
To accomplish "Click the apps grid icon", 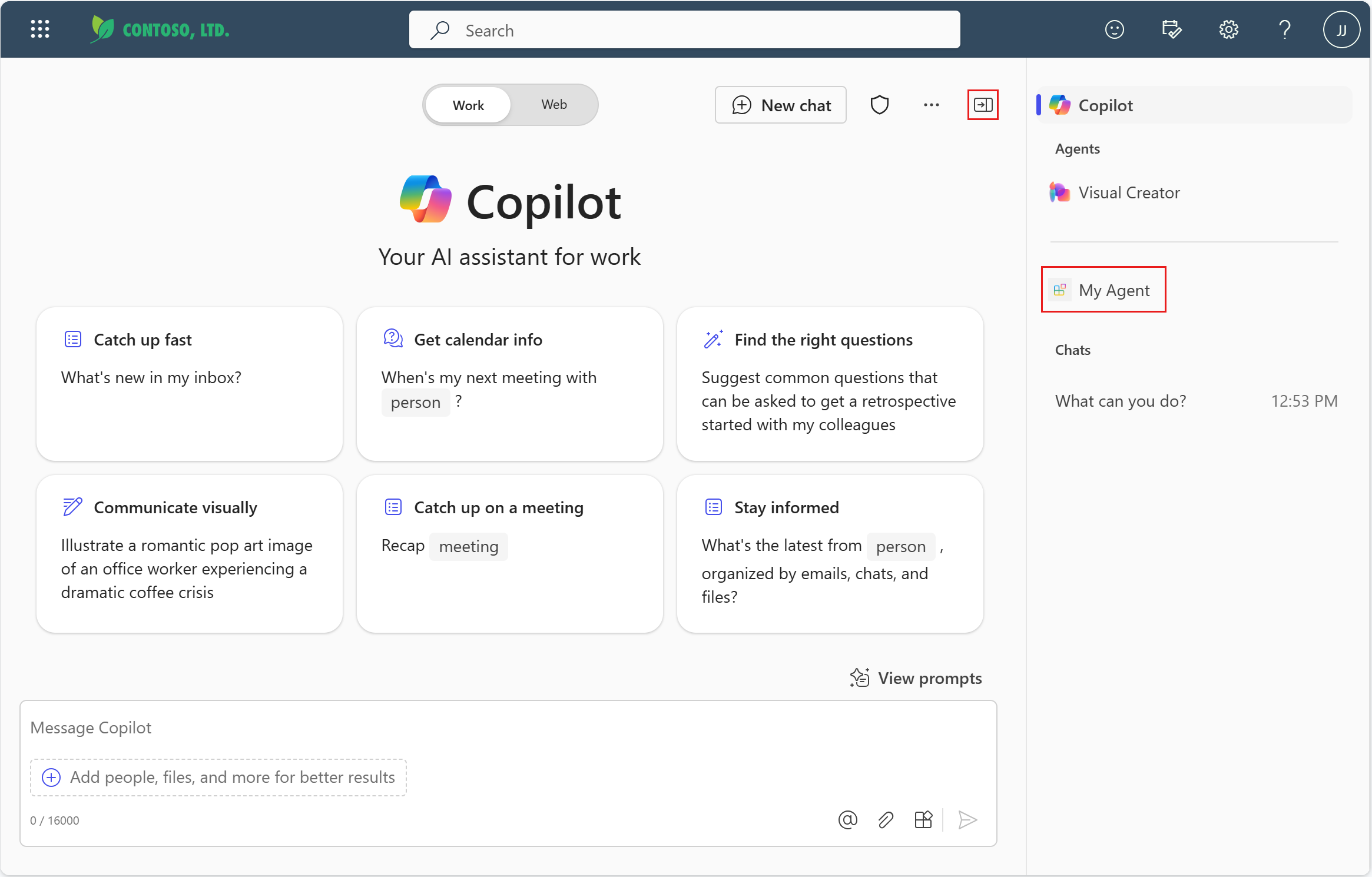I will (x=40, y=29).
